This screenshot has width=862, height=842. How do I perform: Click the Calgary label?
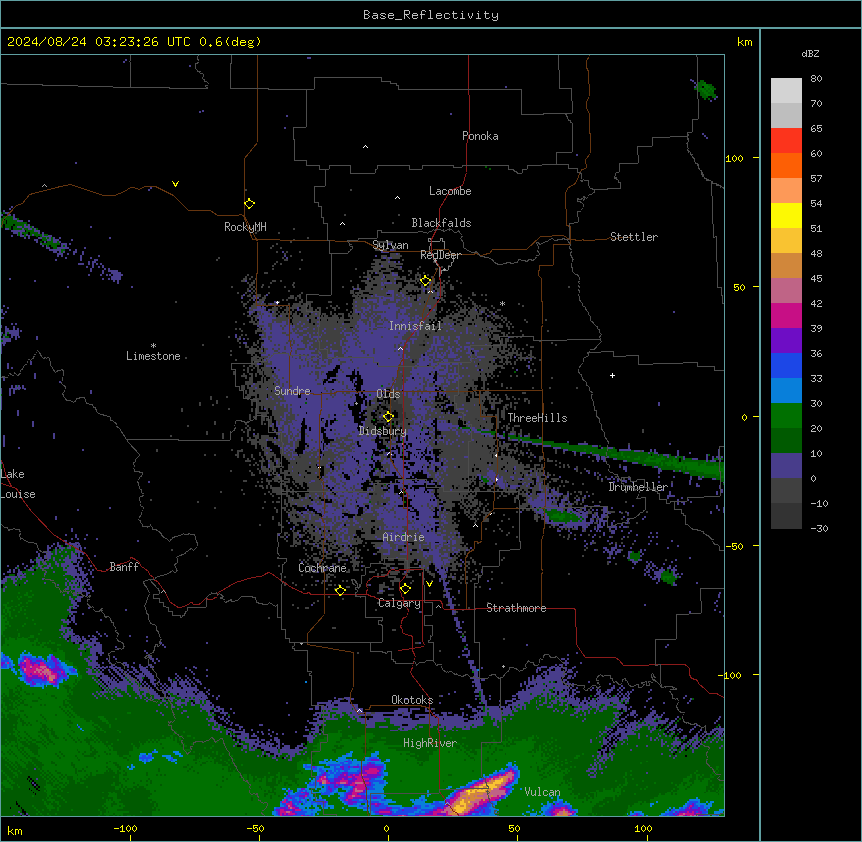399,603
